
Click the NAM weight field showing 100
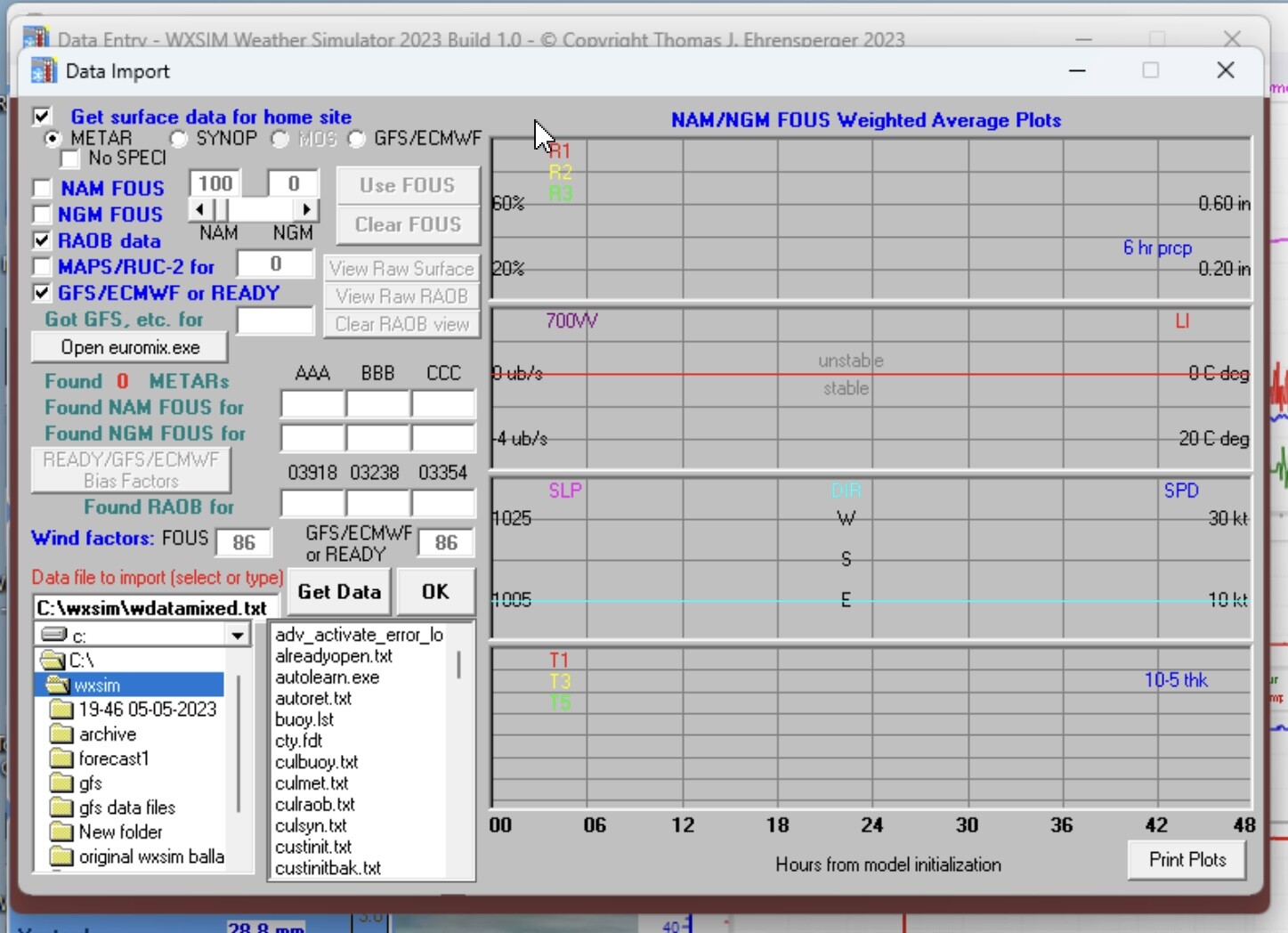(215, 184)
